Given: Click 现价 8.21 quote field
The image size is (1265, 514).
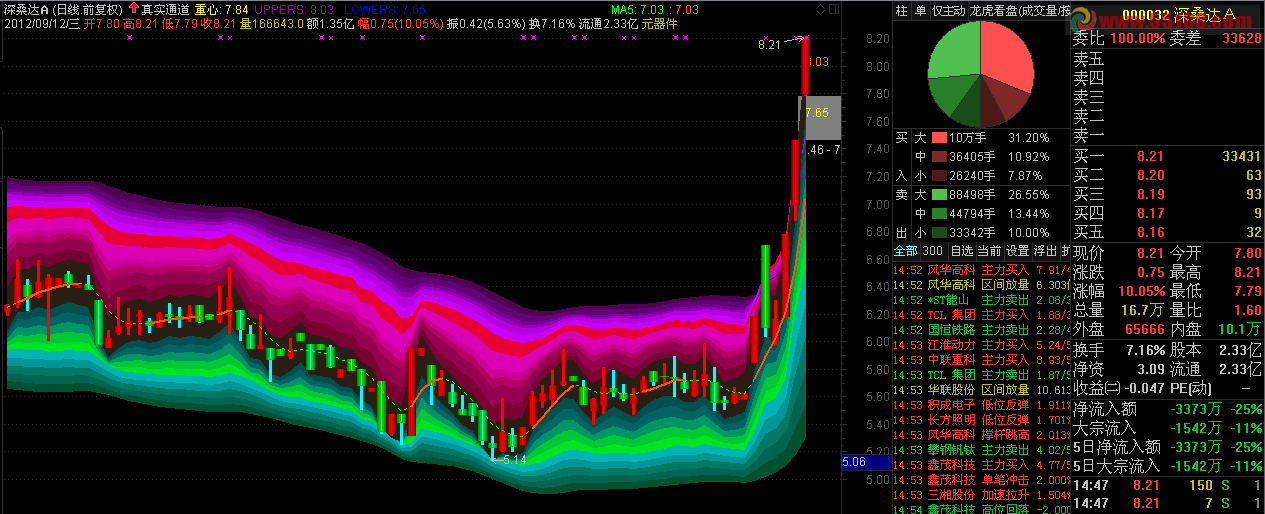Looking at the screenshot, I should tap(1119, 253).
